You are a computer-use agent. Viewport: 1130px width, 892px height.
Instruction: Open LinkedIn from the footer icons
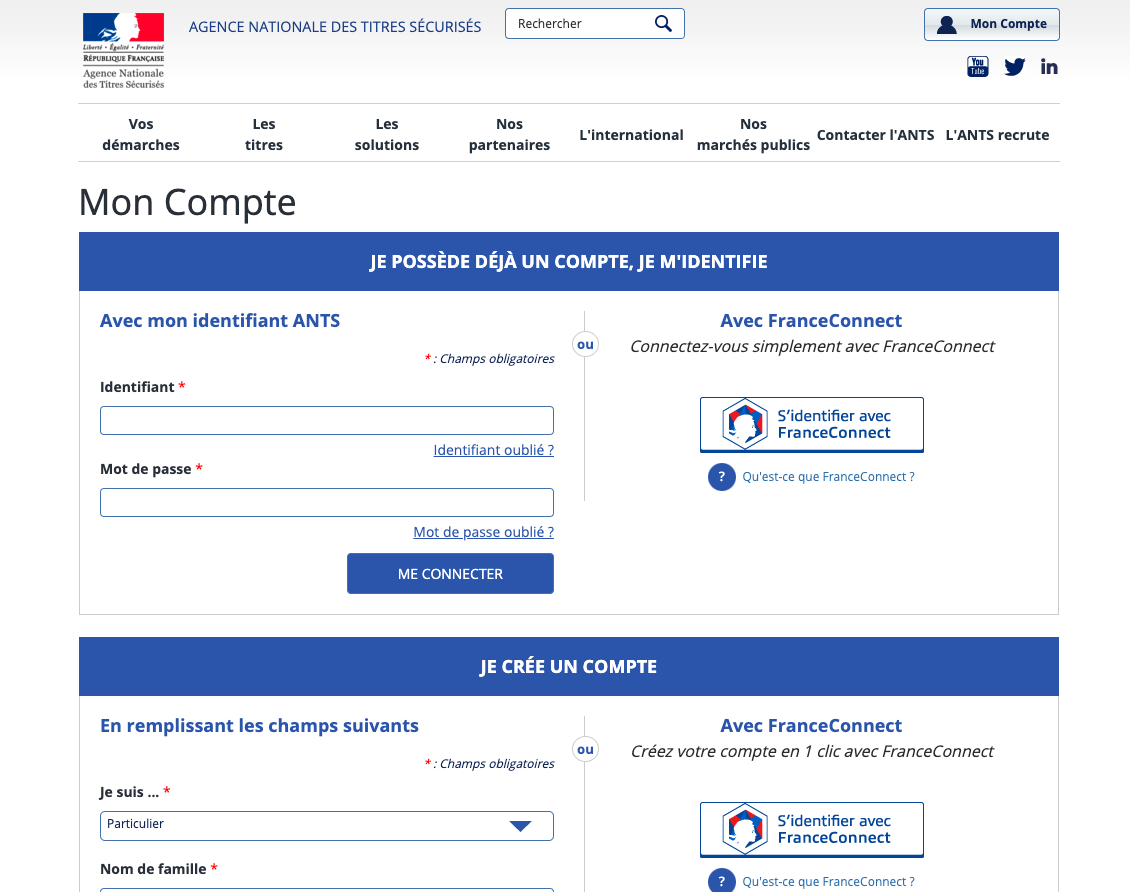1049,66
